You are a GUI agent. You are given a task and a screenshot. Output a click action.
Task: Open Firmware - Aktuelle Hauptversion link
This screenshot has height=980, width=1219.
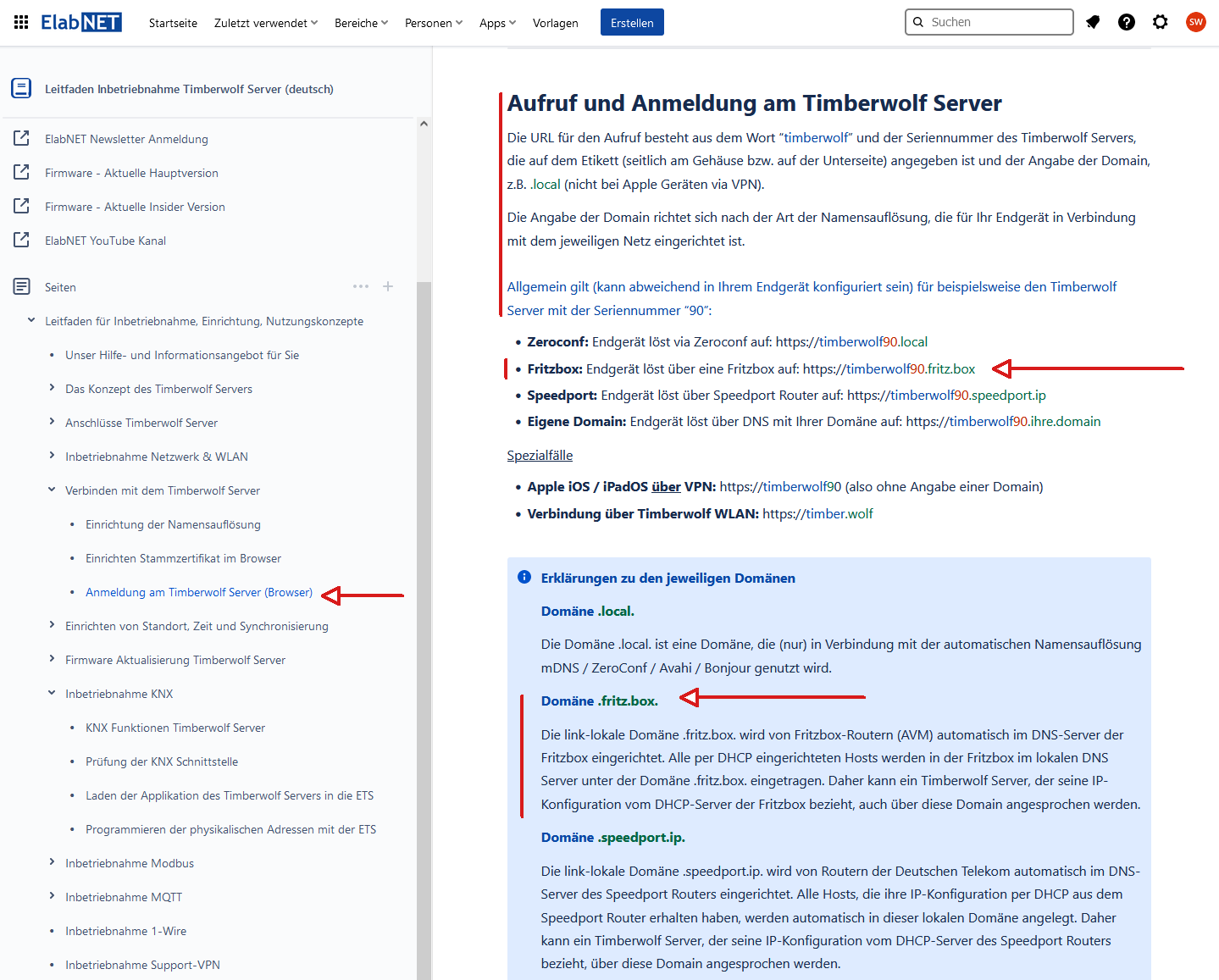[x=131, y=173]
